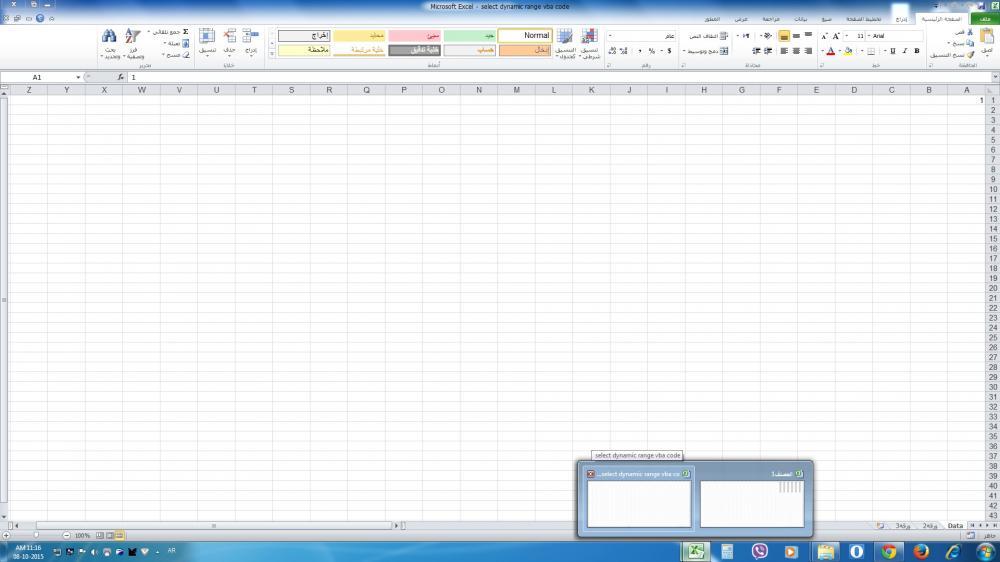Viewport: 1000px width, 562px height.
Task: Open the green File tab
Action: coord(985,19)
